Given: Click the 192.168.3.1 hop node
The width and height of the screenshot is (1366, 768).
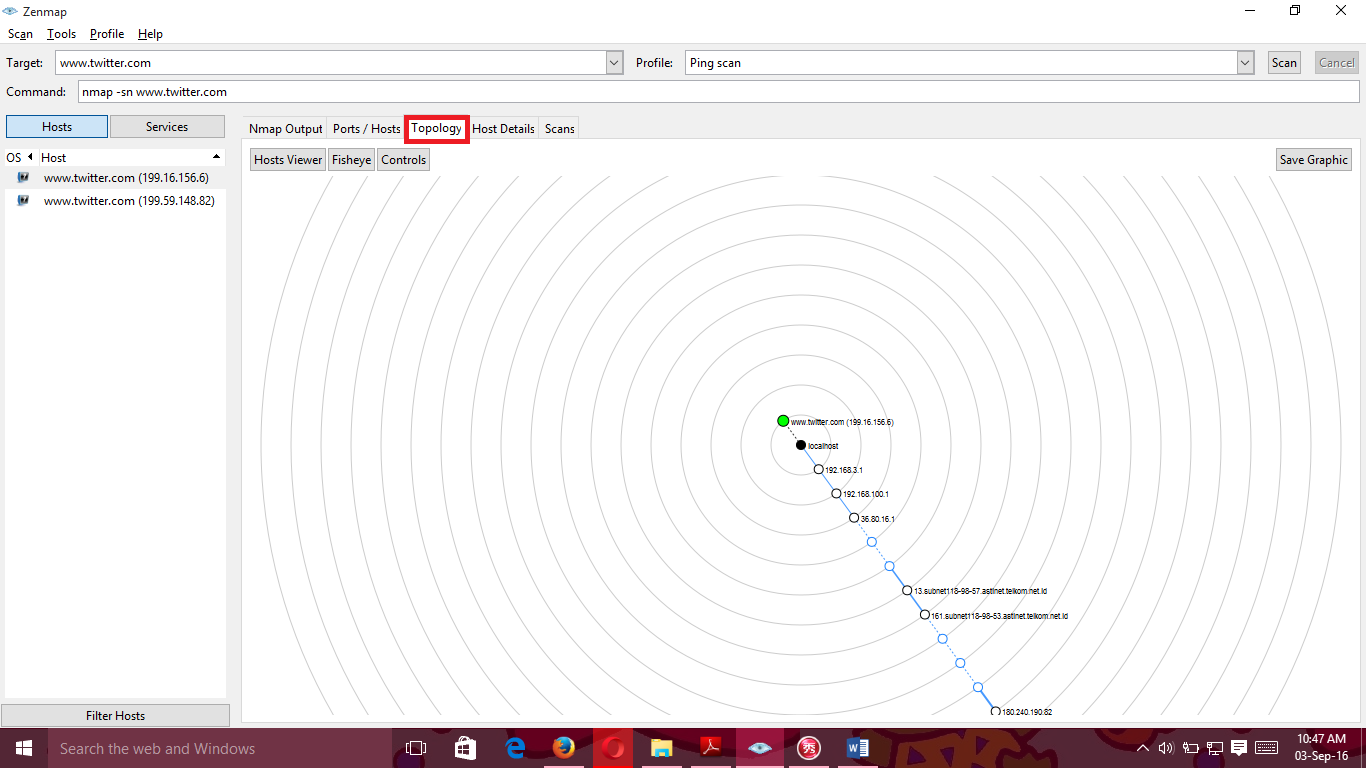Looking at the screenshot, I should (818, 468).
